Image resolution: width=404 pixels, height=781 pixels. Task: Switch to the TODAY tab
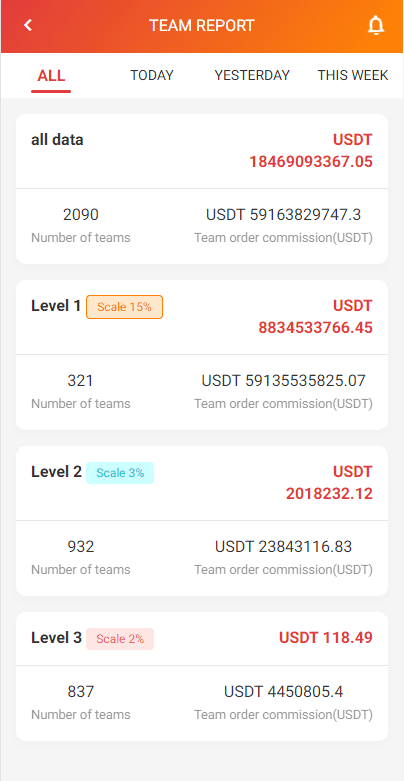point(152,75)
